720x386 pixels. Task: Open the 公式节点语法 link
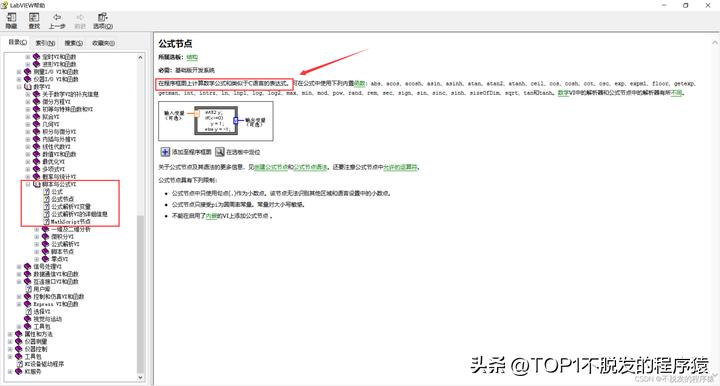(x=310, y=167)
